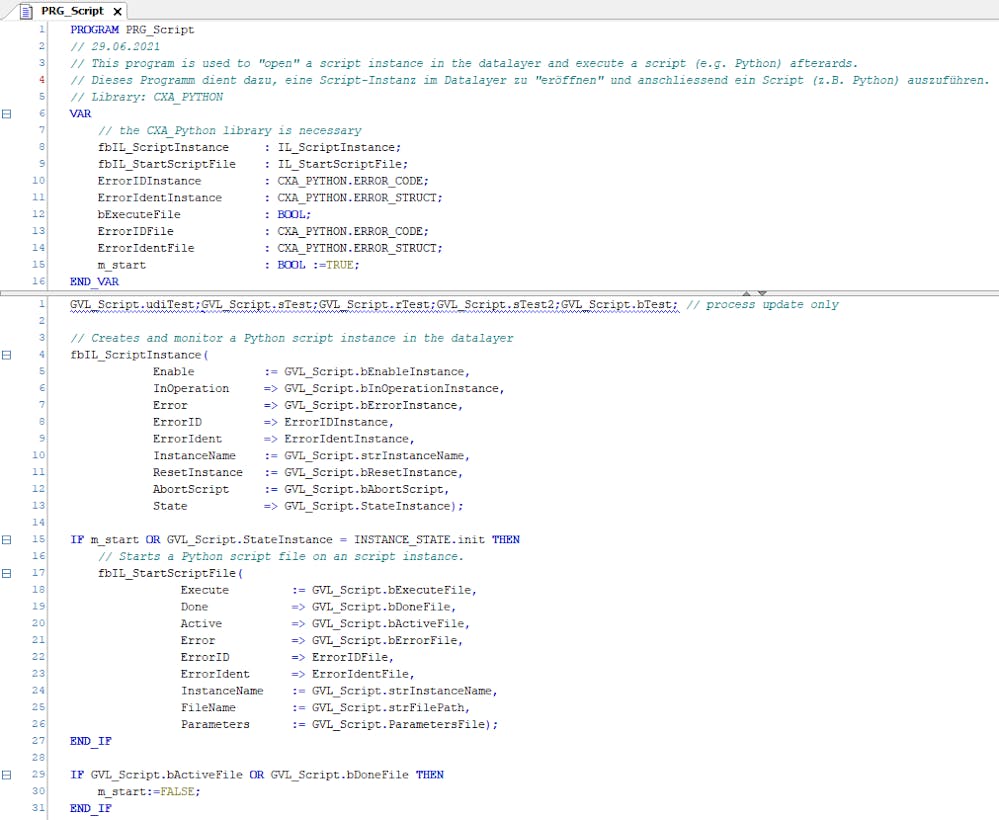The height and width of the screenshot is (820, 999).
Task: Collapse the fbIL_ScriptInstance( call block
Action: click(6, 355)
